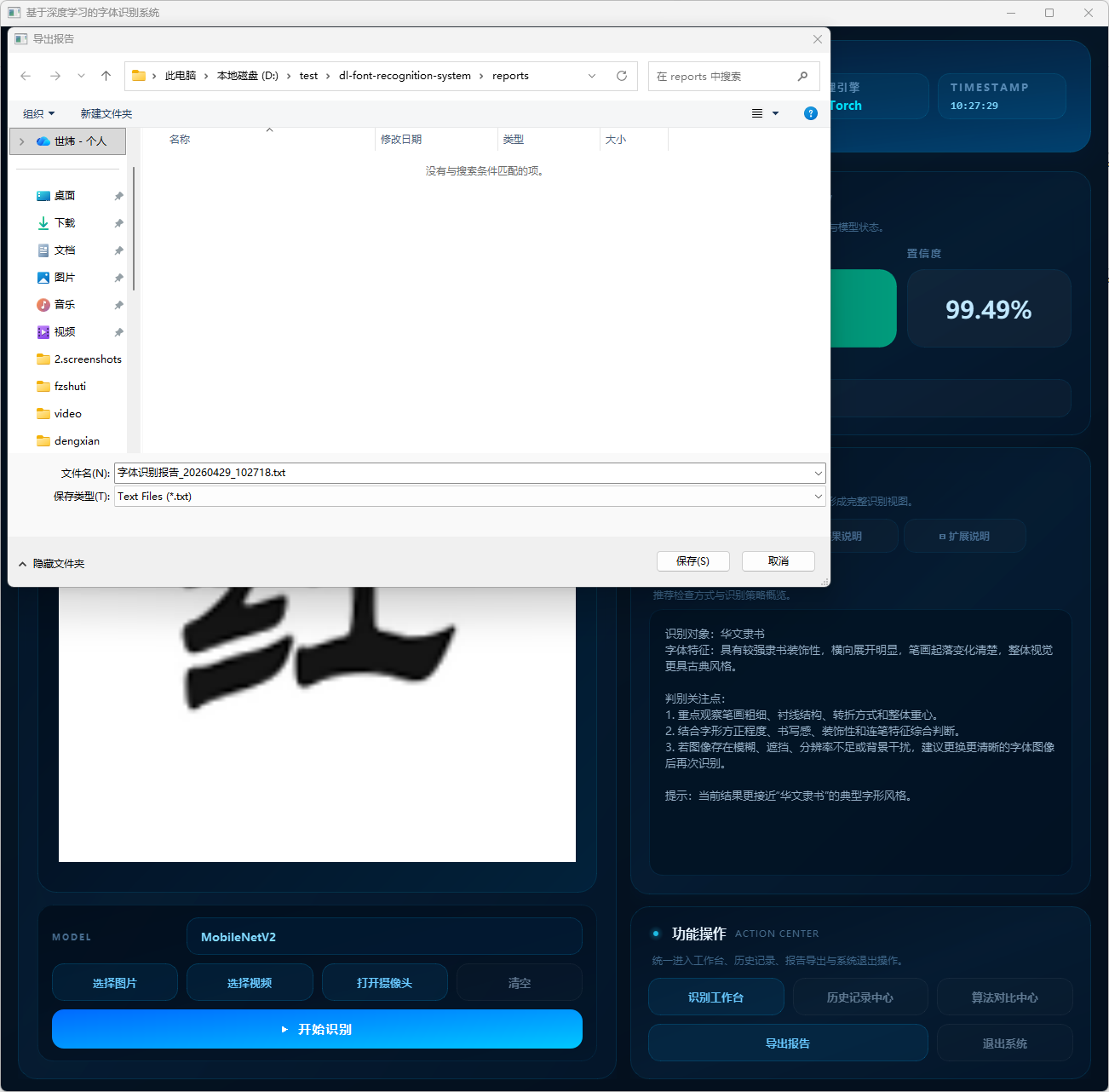Expand the OneDrive personal tree node
The height and width of the screenshot is (1092, 1109).
22,141
